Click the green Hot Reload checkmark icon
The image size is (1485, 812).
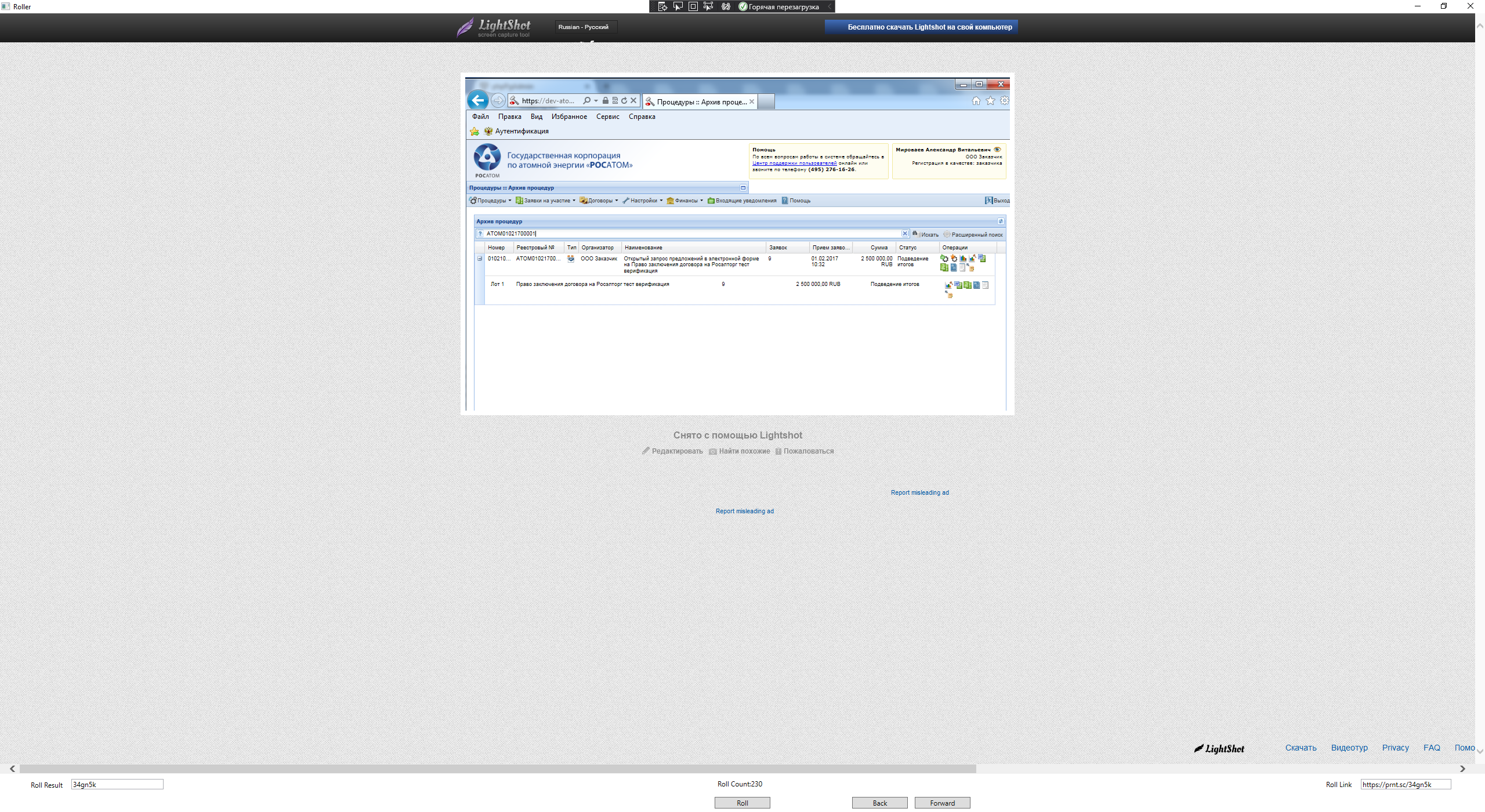coord(742,6)
